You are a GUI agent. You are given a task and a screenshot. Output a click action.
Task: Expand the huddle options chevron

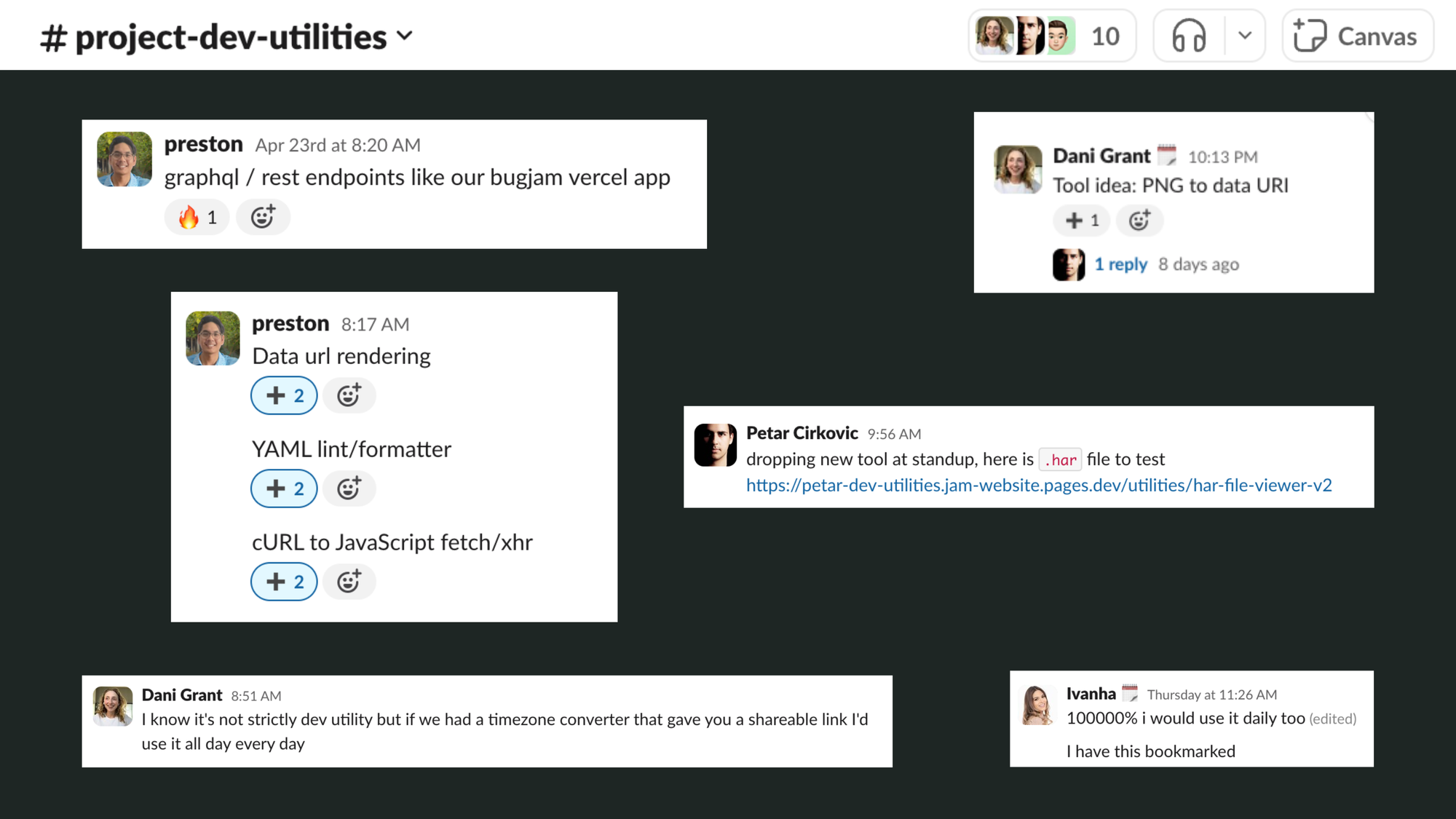pyautogui.click(x=1244, y=35)
